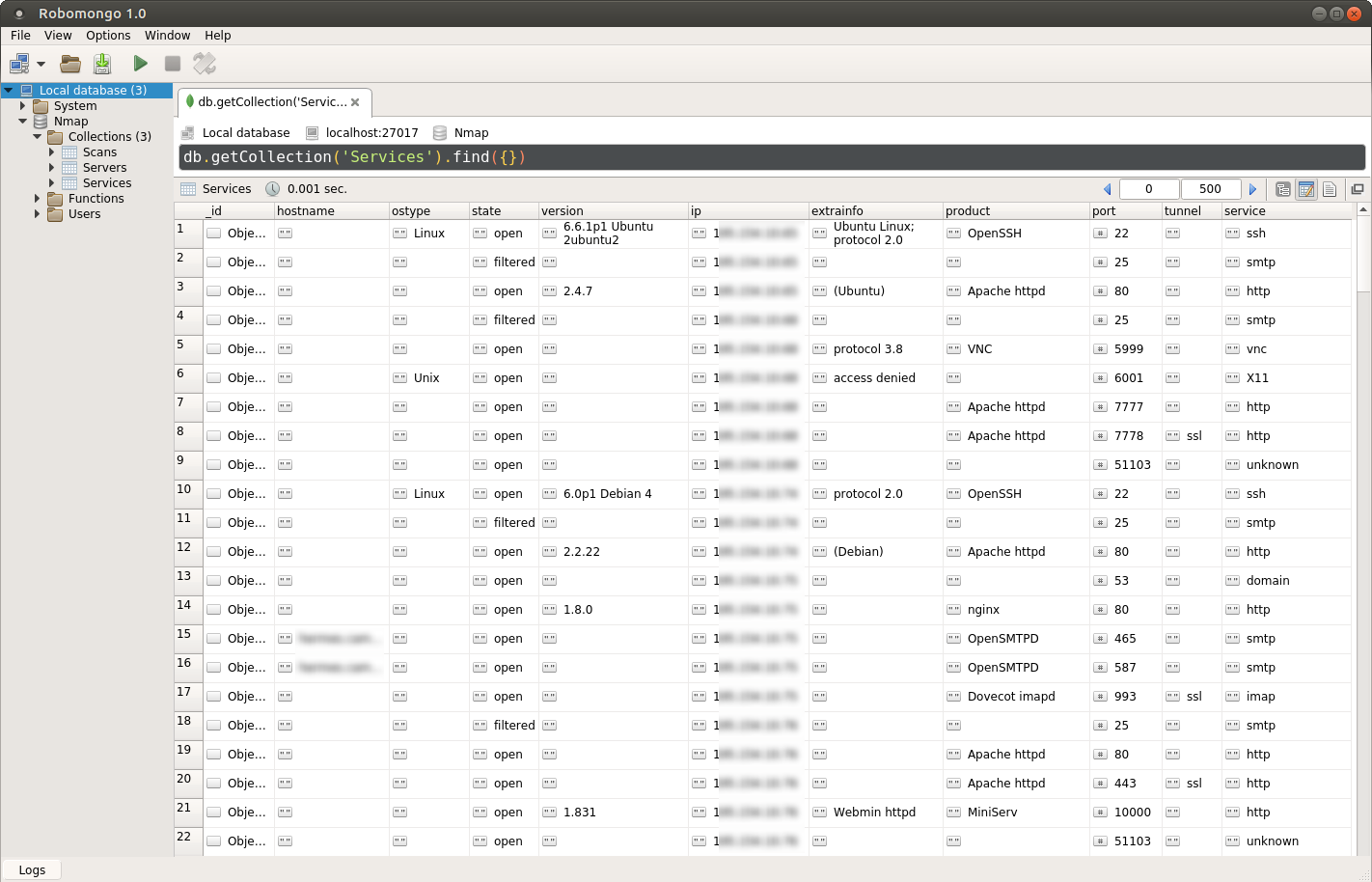The image size is (1372, 882).
Task: Expand the System folder arrow
Action: coord(22,106)
